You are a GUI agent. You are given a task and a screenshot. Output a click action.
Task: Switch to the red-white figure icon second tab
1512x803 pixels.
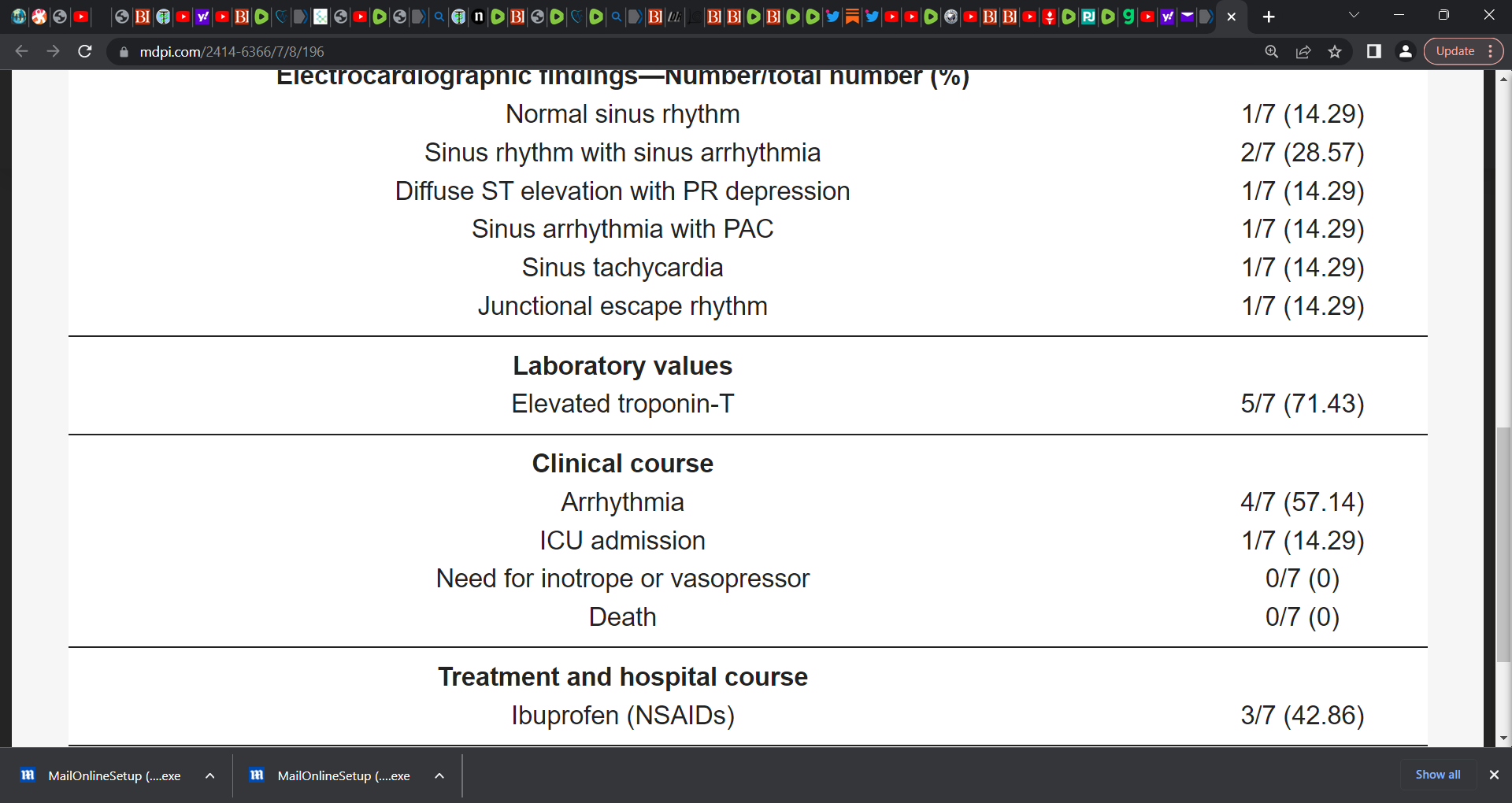coord(39,17)
